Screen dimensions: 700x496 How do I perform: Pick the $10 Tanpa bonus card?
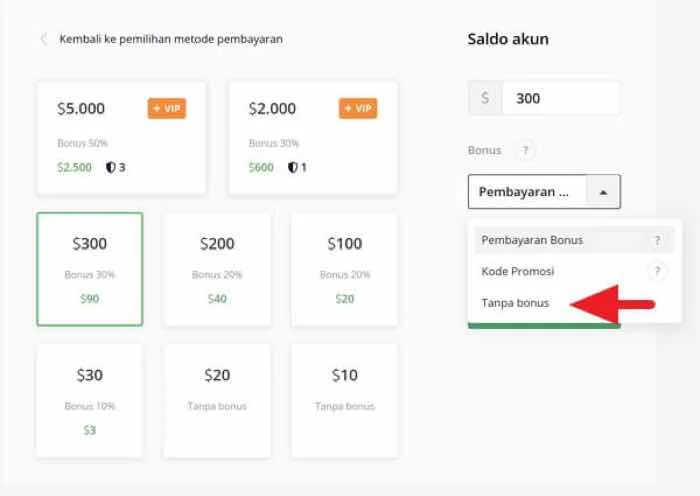coord(344,400)
